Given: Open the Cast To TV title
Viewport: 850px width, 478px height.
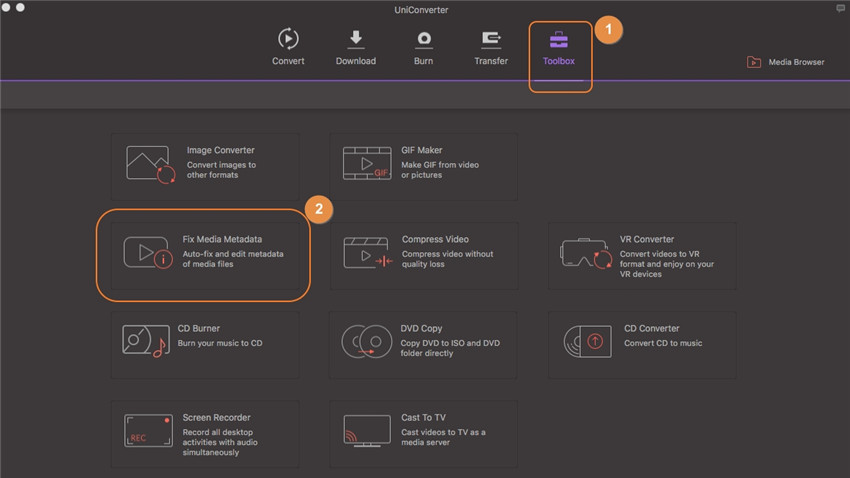Looking at the screenshot, I should (423, 417).
